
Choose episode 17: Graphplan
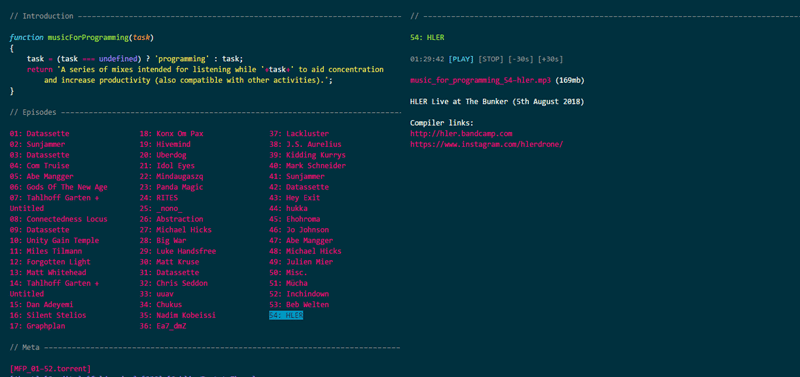[x=37, y=326]
